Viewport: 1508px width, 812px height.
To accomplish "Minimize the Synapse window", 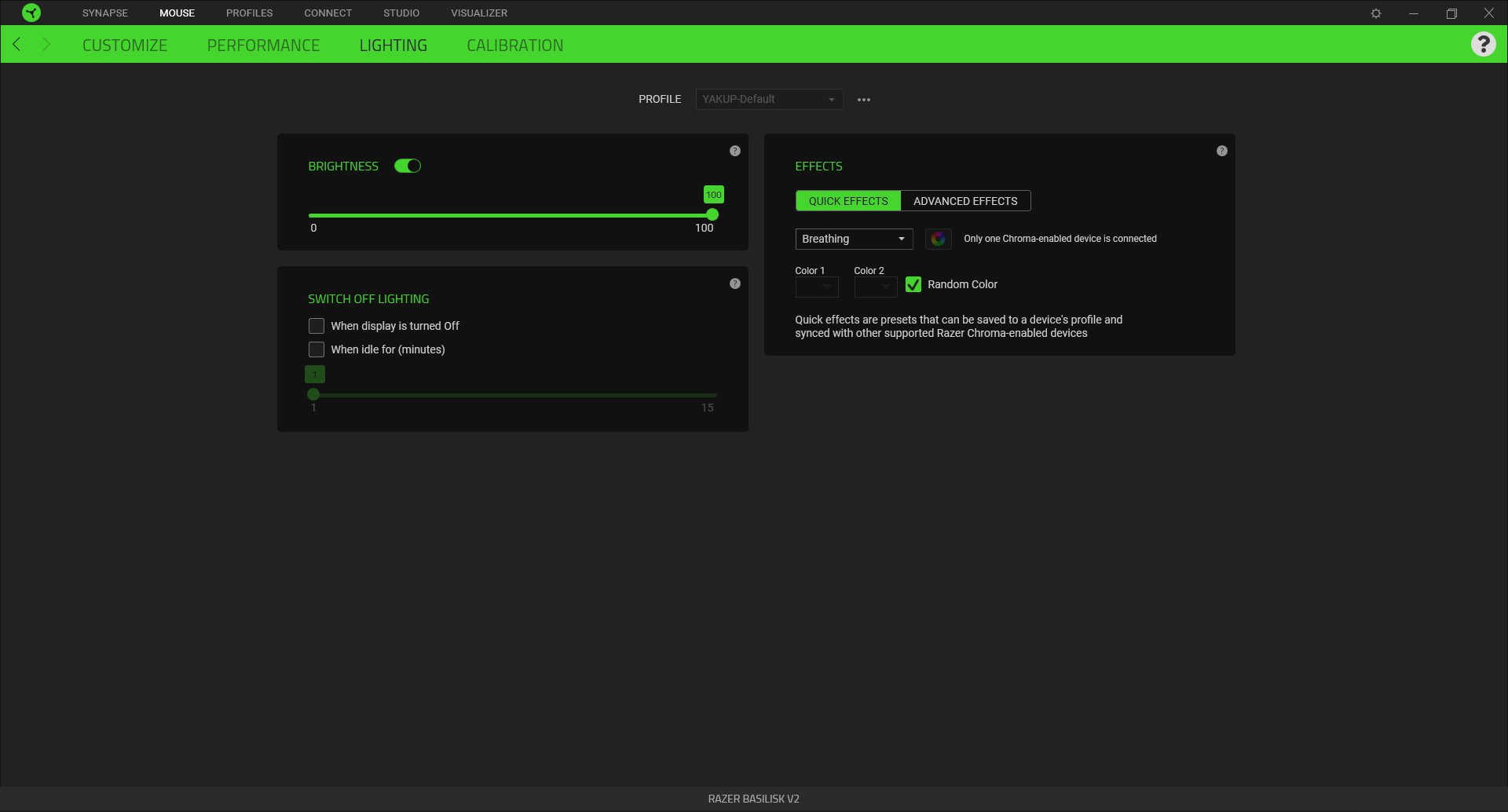I will pyautogui.click(x=1414, y=13).
